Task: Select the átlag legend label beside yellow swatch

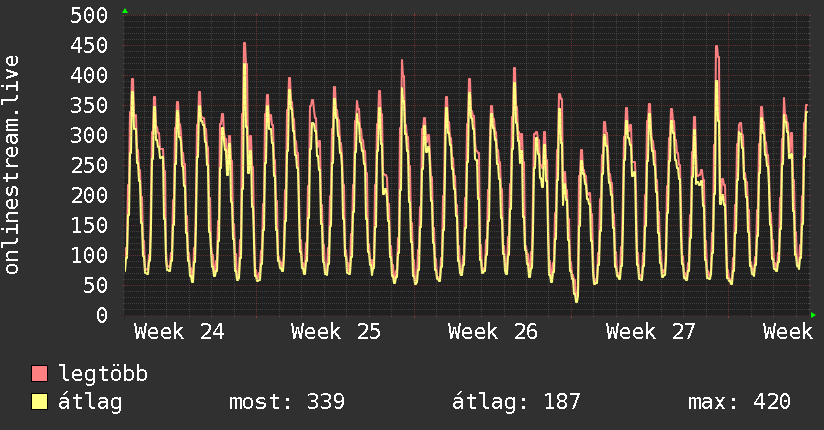Action: coord(90,402)
